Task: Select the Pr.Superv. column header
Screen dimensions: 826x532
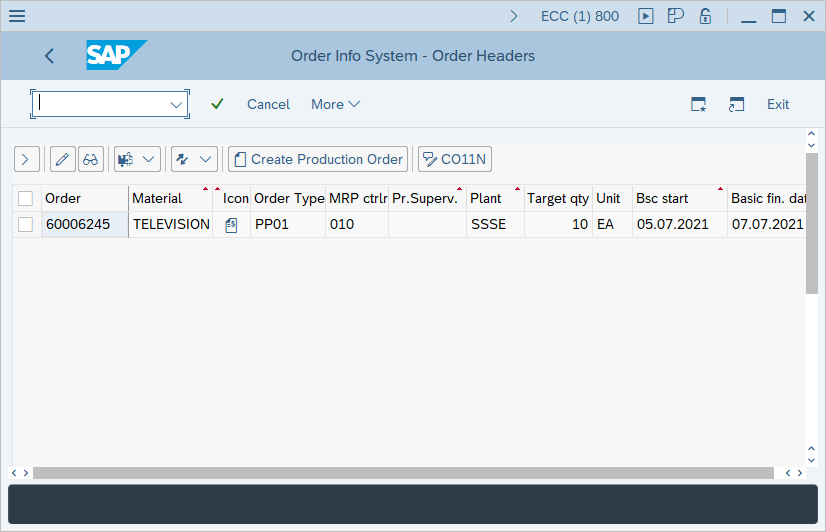Action: 427,199
